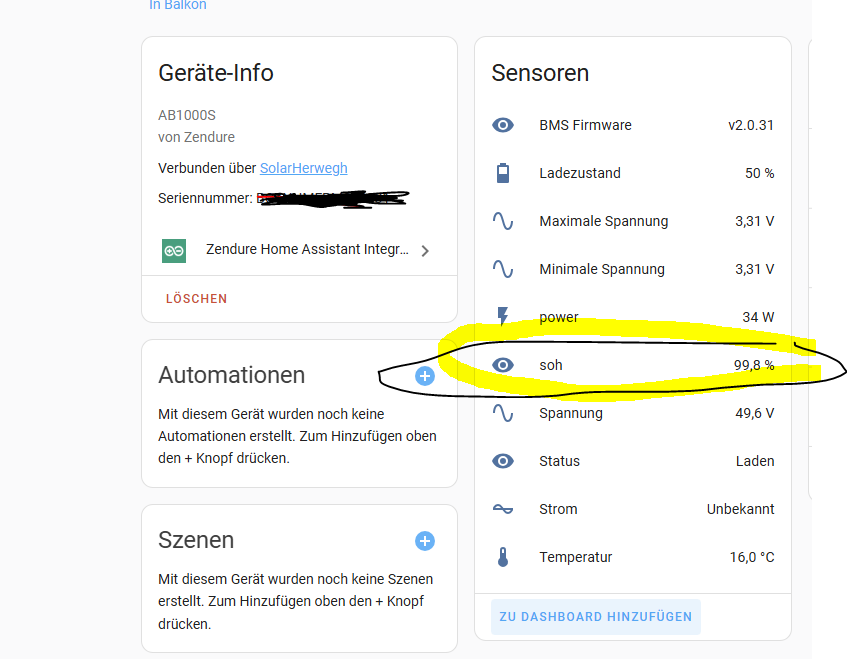Expand the Zendure Home Assistant integration chevron
The height and width of the screenshot is (659, 847).
[x=425, y=251]
